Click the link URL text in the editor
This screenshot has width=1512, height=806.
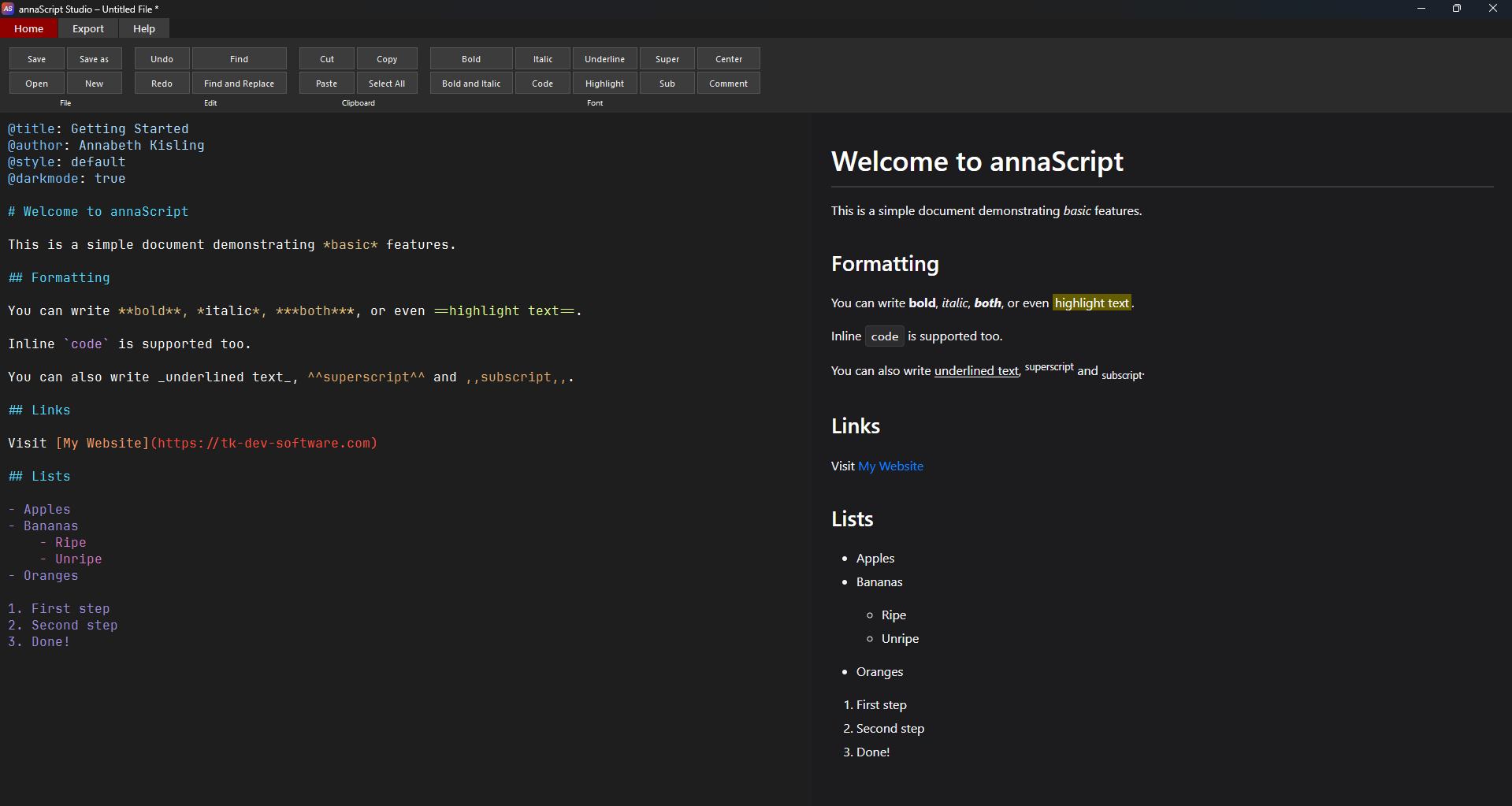pos(264,444)
